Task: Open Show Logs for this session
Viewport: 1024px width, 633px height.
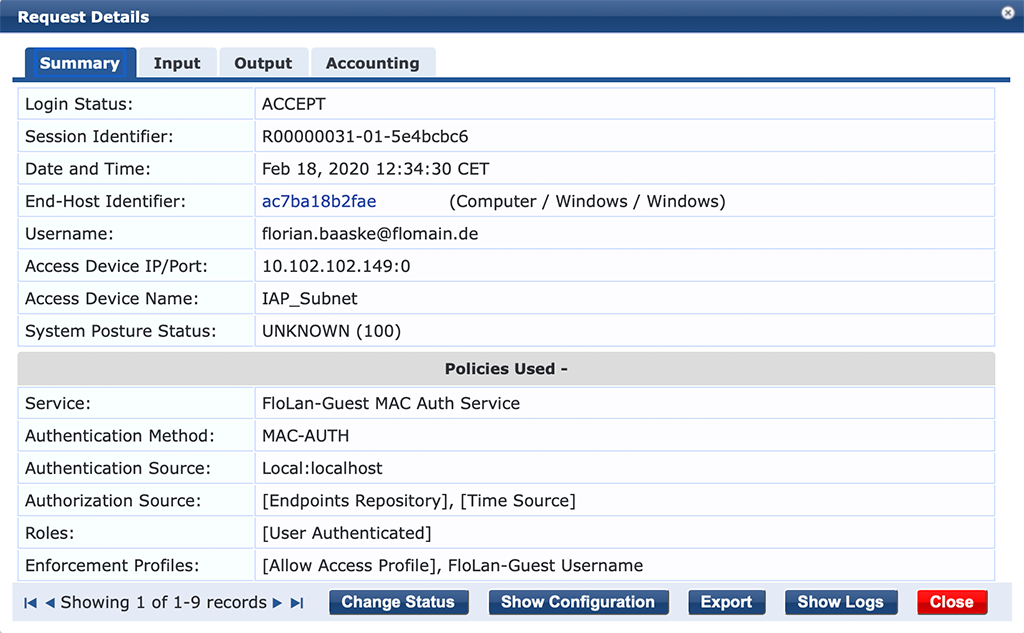Action: coord(840,602)
